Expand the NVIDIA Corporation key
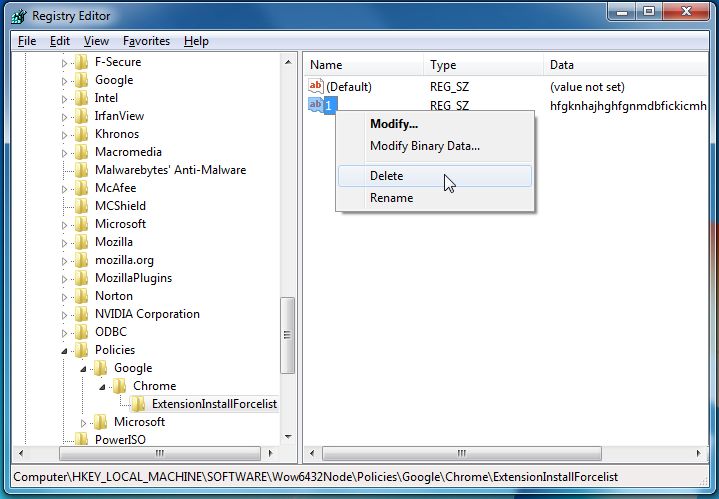The height and width of the screenshot is (499, 719). tap(64, 315)
